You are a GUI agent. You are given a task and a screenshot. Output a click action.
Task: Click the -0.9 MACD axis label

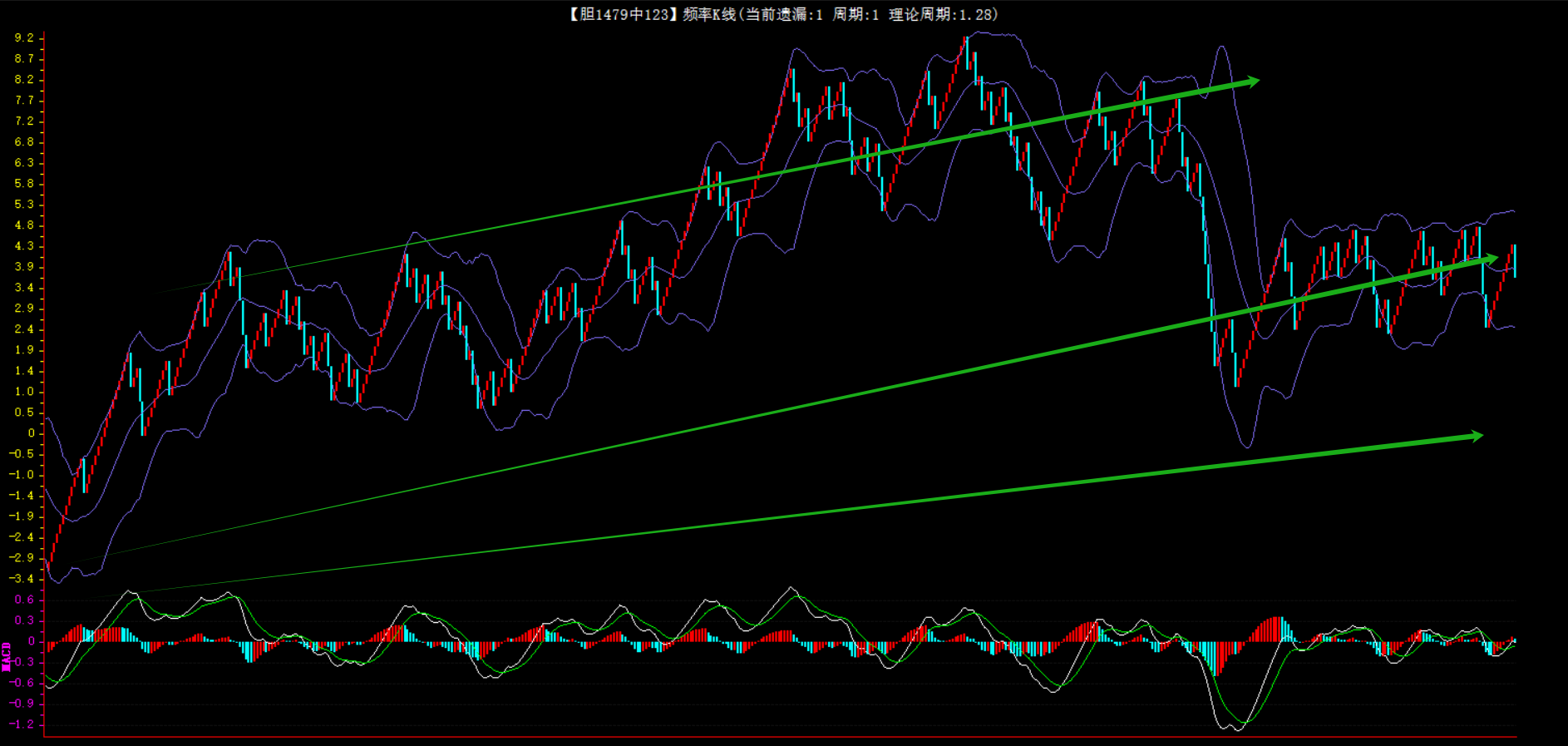tap(22, 704)
